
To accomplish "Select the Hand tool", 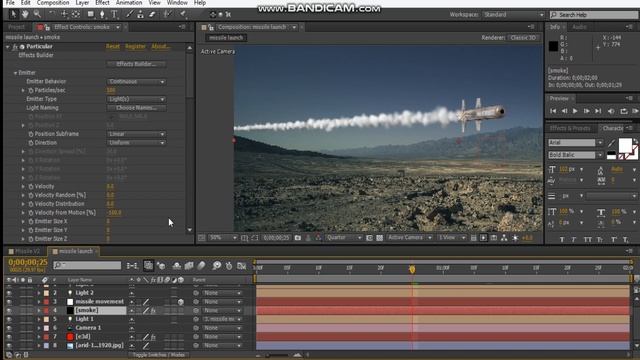I will click(25, 15).
